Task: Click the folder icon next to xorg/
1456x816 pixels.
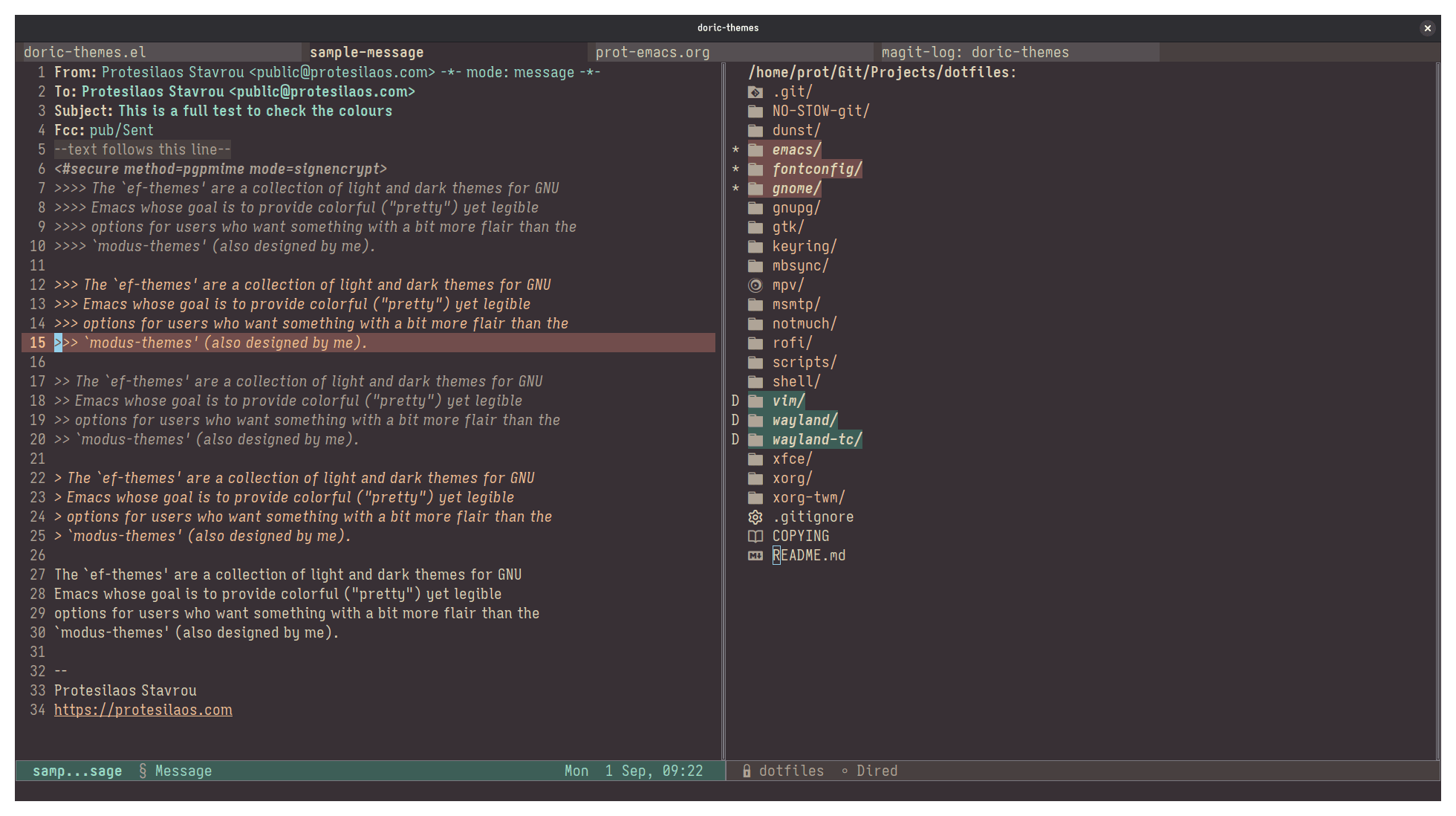Action: point(755,479)
